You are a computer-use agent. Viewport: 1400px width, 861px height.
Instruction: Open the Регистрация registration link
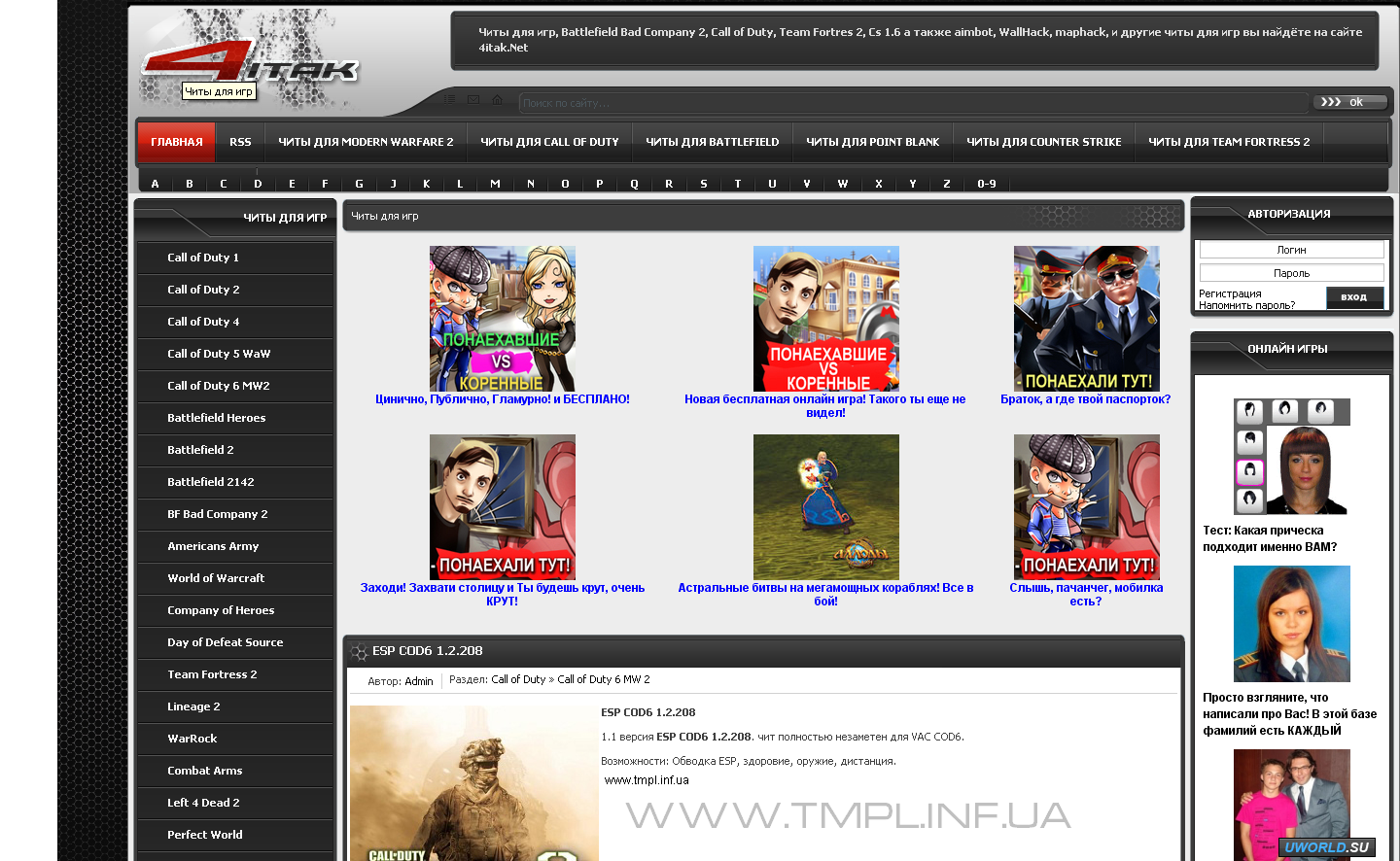(1230, 293)
